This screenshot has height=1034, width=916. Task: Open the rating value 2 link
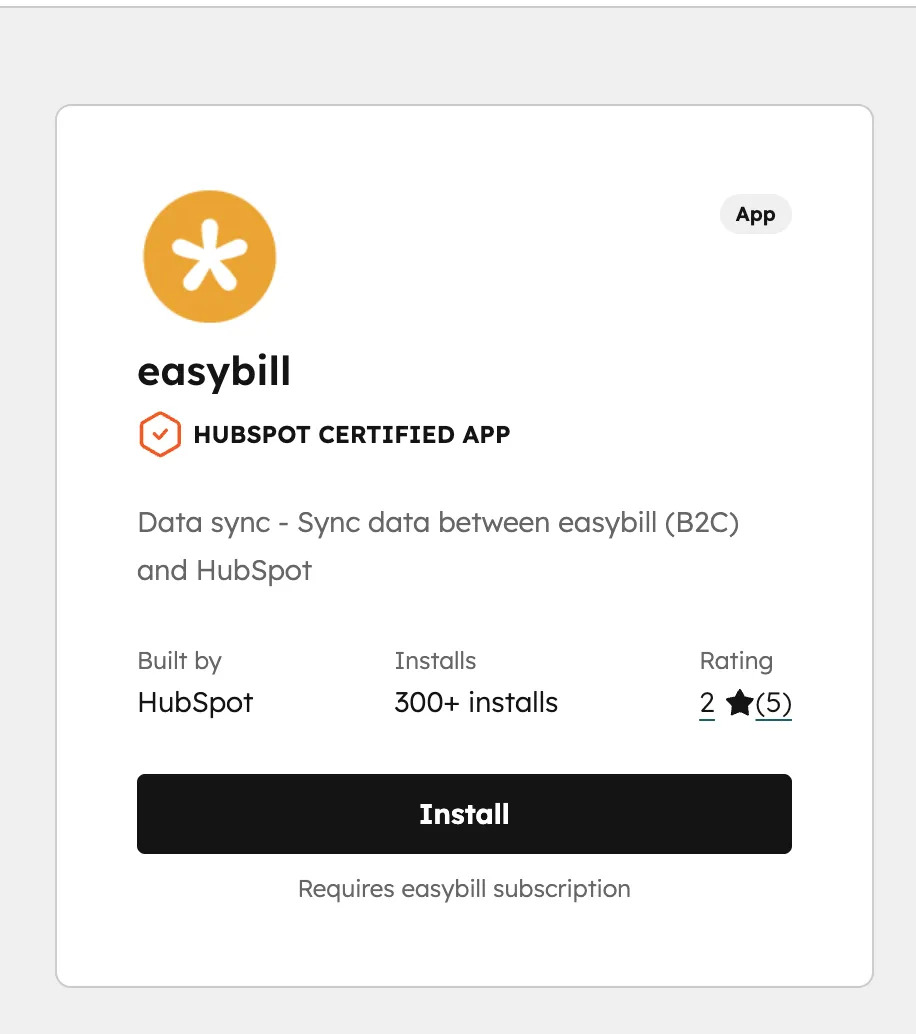point(706,703)
